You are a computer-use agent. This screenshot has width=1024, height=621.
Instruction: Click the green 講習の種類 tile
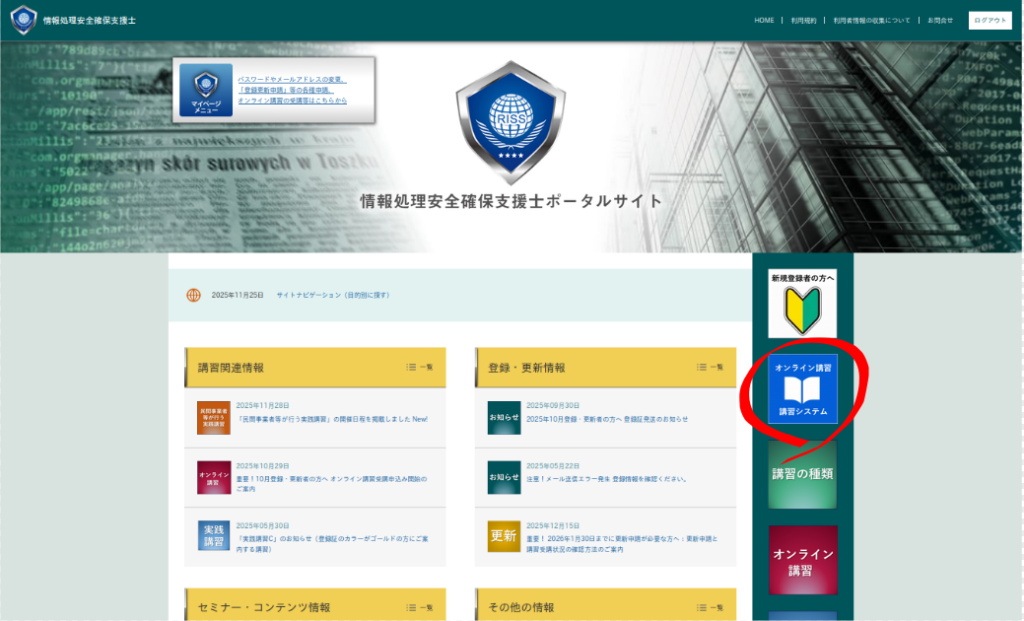(802, 475)
